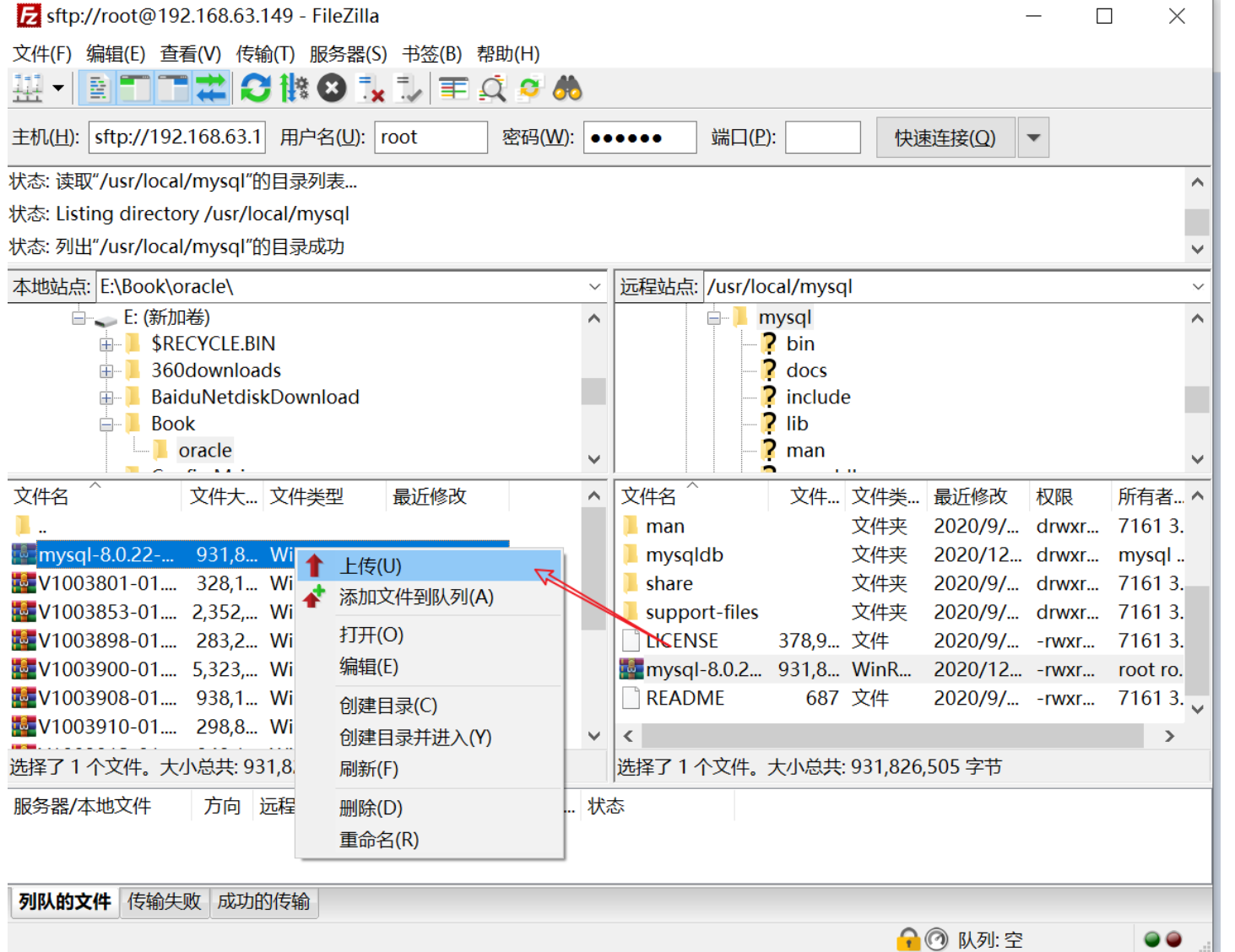Image resolution: width=1235 pixels, height=952 pixels.
Task: Click the remote mysql-8.0.2 archive icon
Action: pyautogui.click(x=631, y=669)
